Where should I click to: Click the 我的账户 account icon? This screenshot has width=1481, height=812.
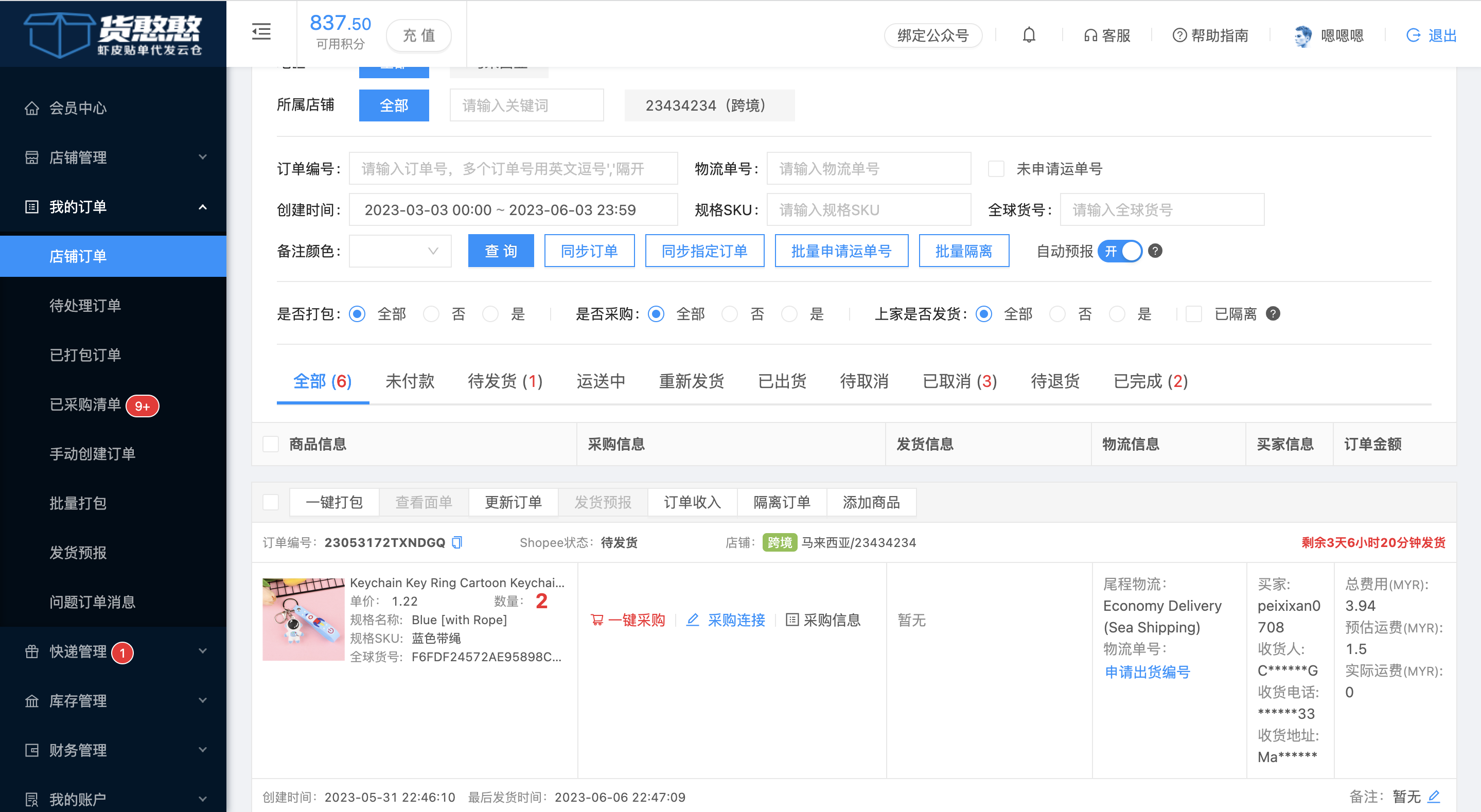pos(32,799)
